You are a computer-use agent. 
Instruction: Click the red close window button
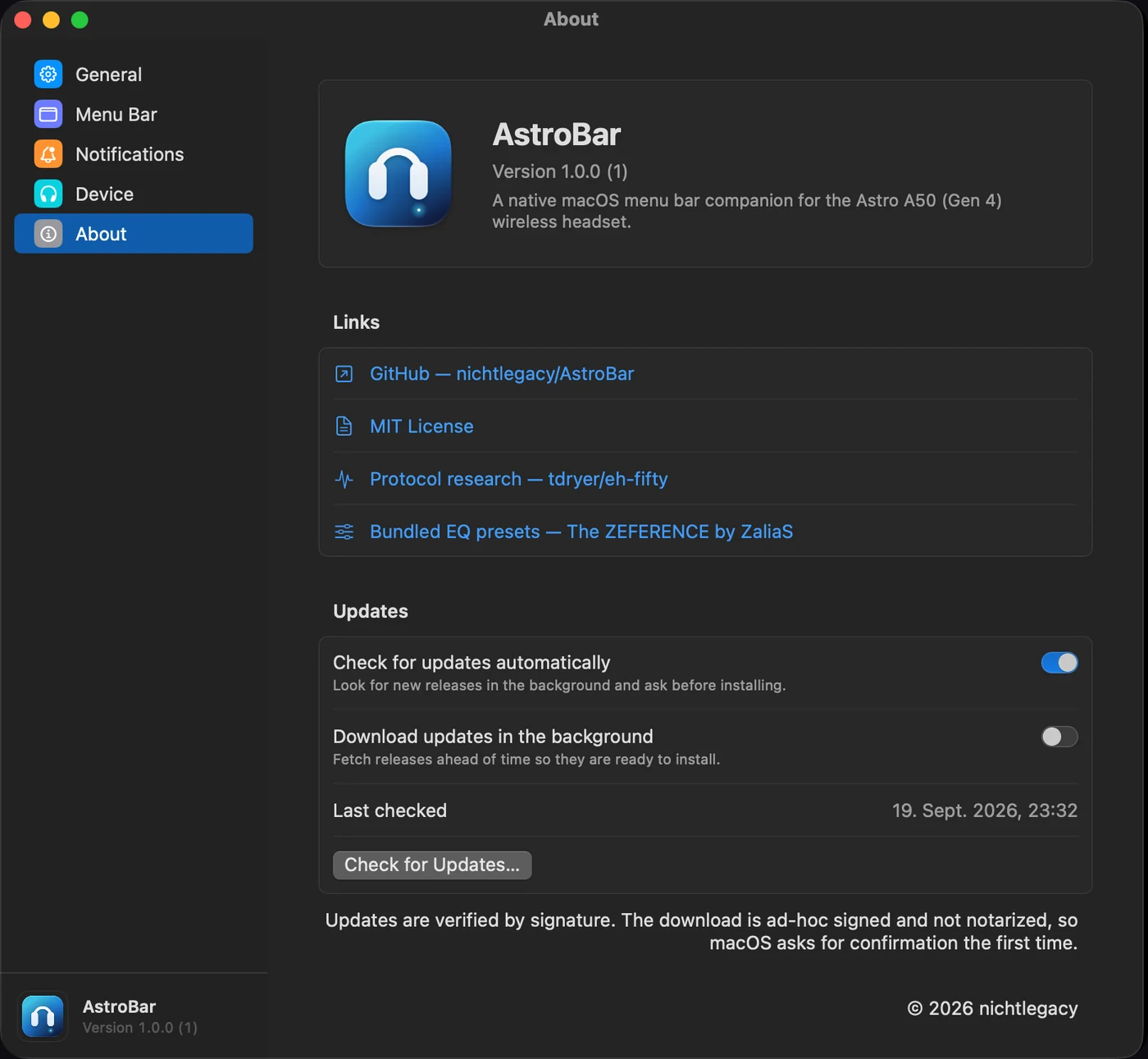[23, 20]
